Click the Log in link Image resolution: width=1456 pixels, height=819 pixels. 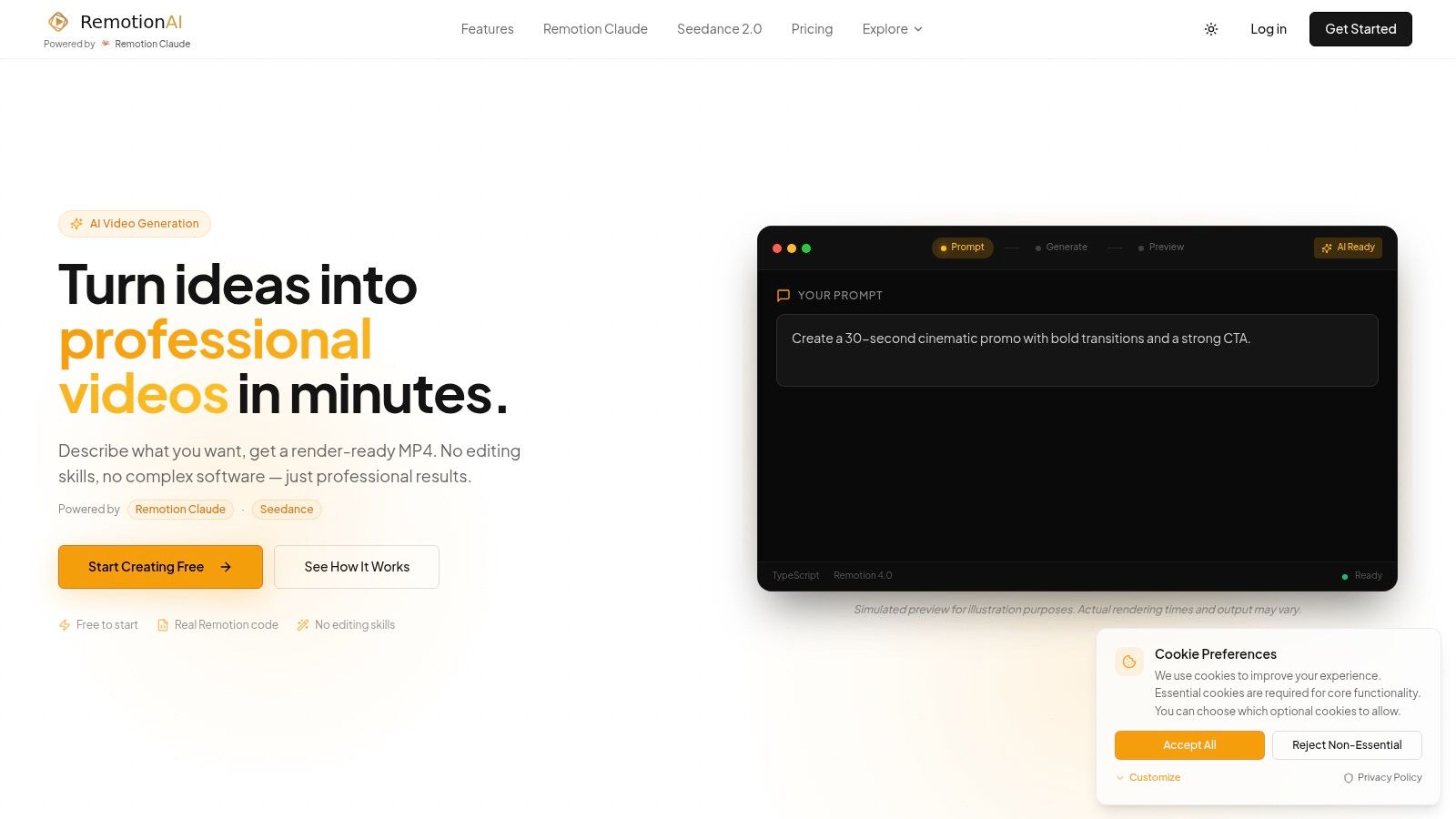[x=1269, y=29]
